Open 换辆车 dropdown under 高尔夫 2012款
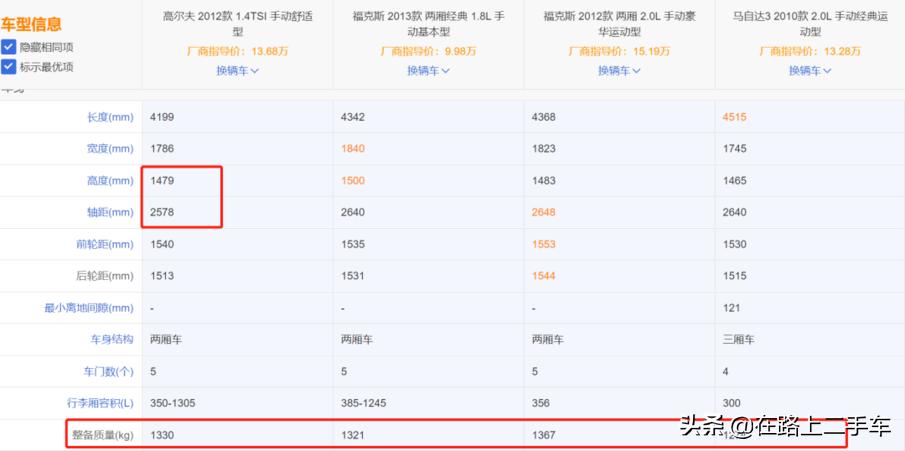 click(x=237, y=70)
